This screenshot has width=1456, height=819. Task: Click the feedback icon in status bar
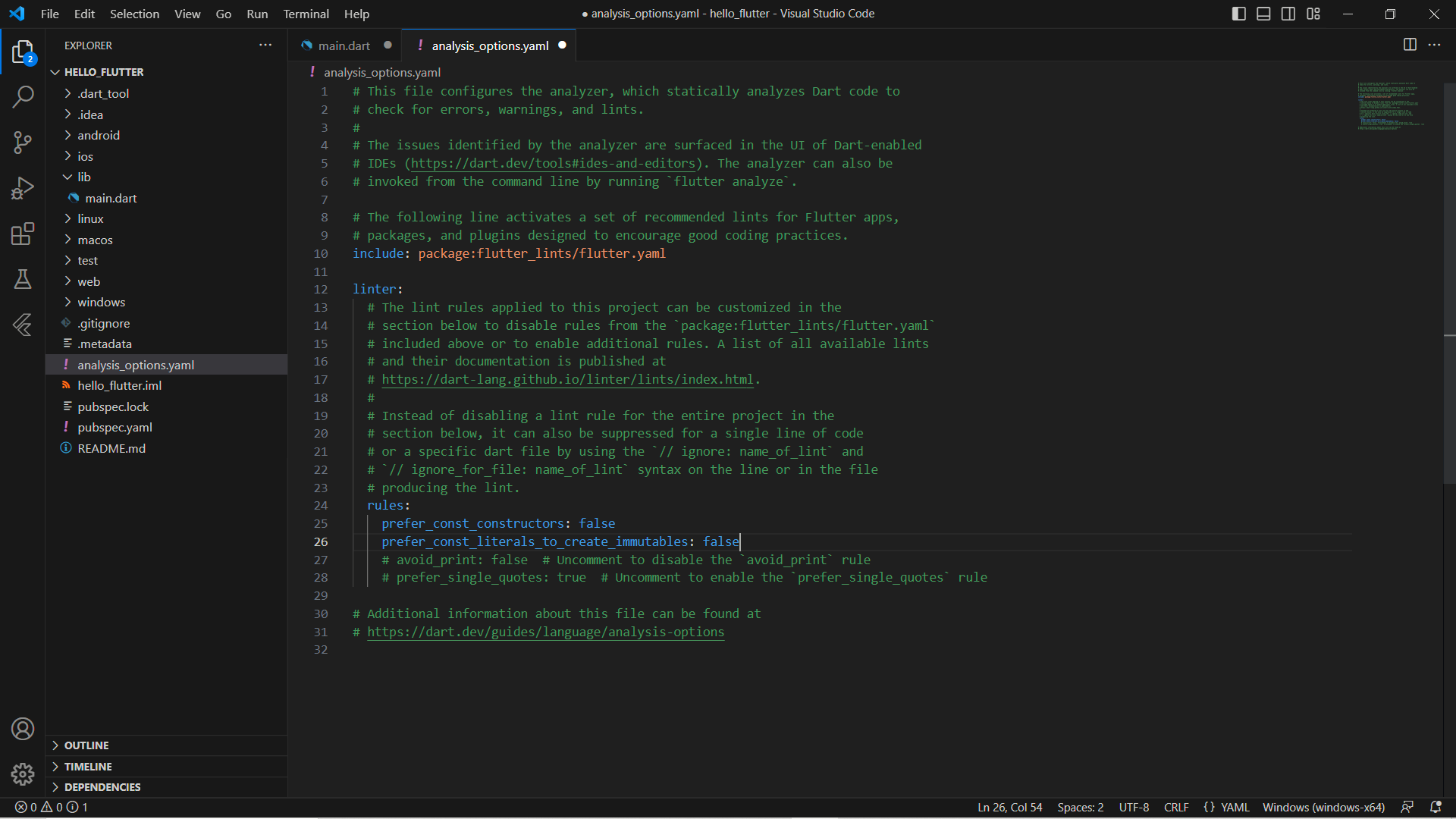(x=1407, y=807)
